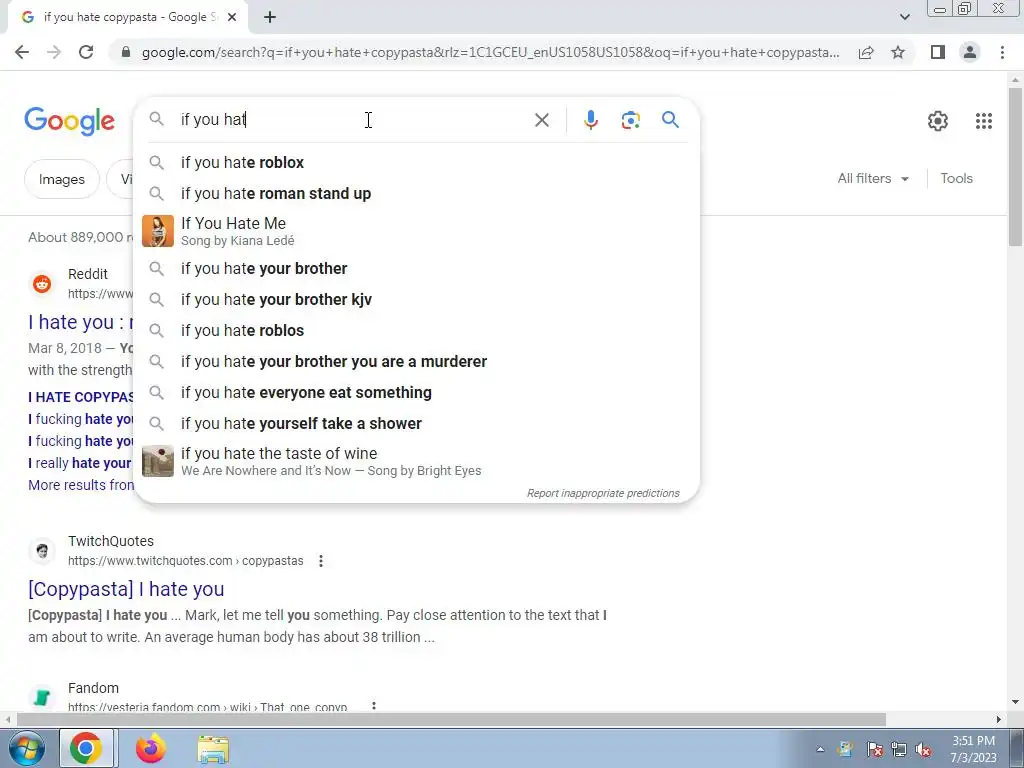Click the Google logo

(69, 121)
